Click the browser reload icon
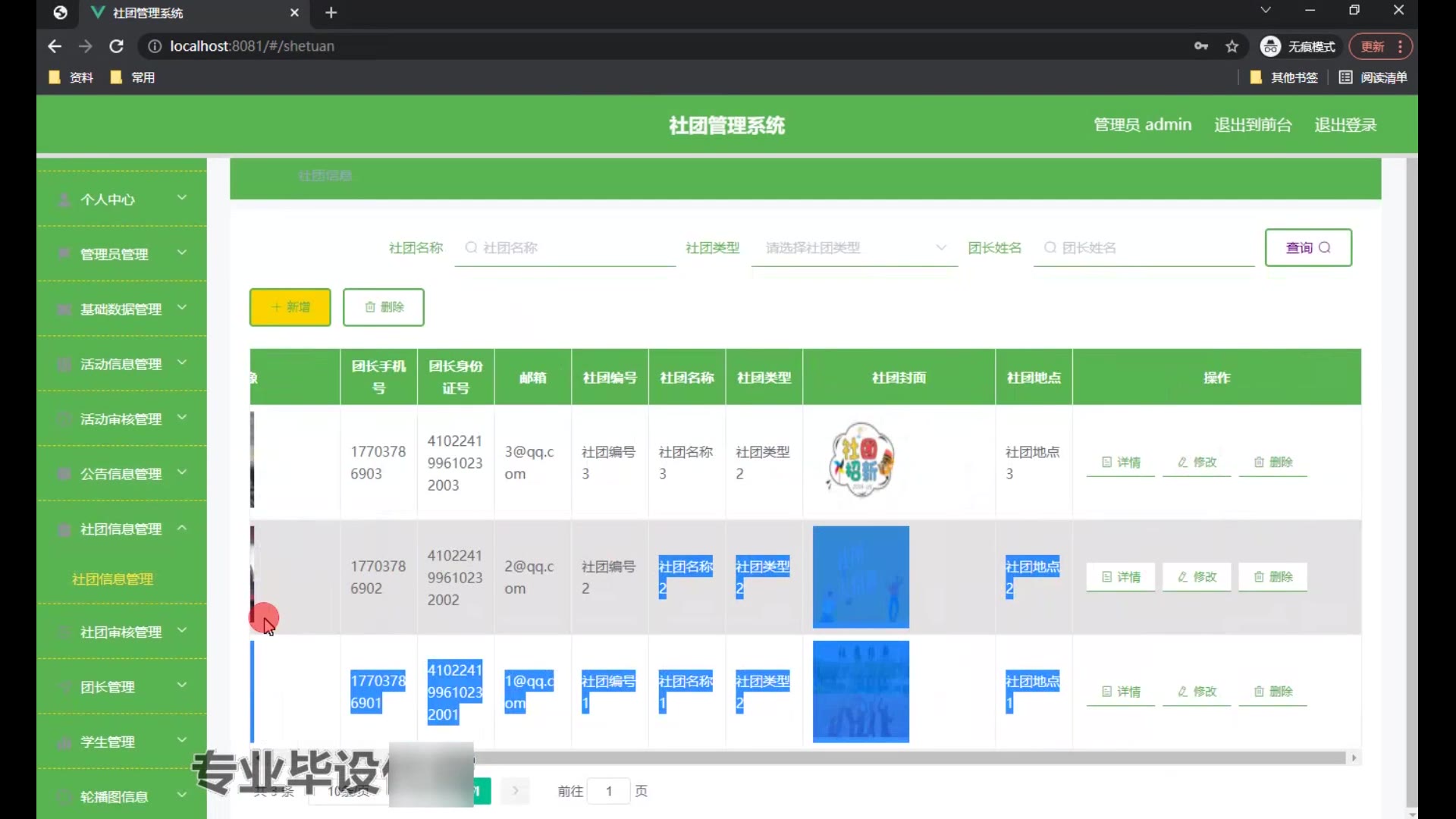 coord(116,46)
